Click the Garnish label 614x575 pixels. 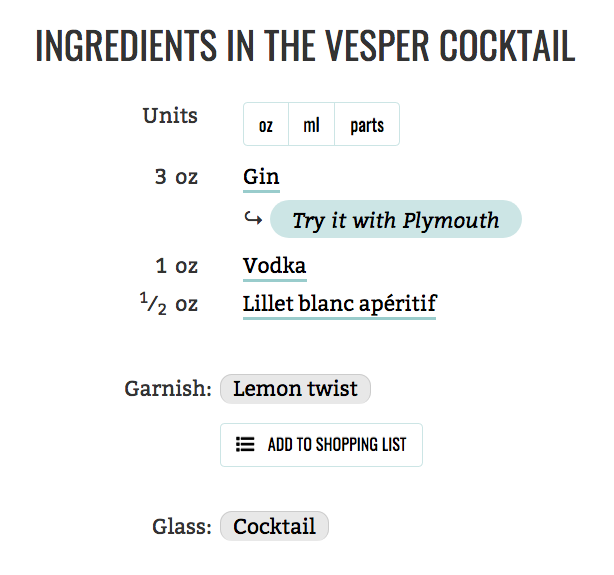pyautogui.click(x=168, y=389)
